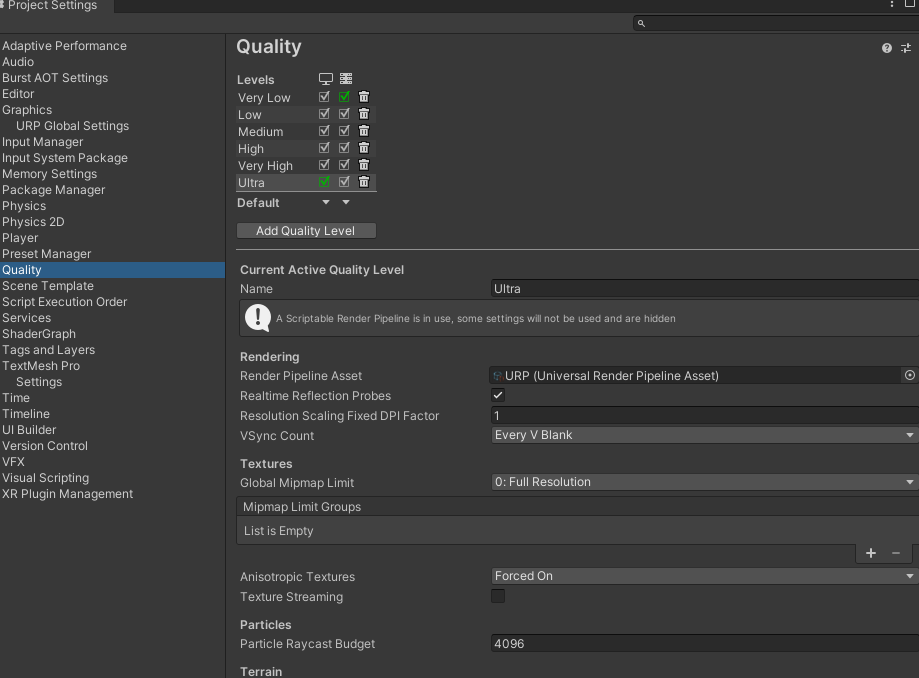Disable Realtime Reflection Probes
Screen dimensions: 919x678
pos(497,395)
